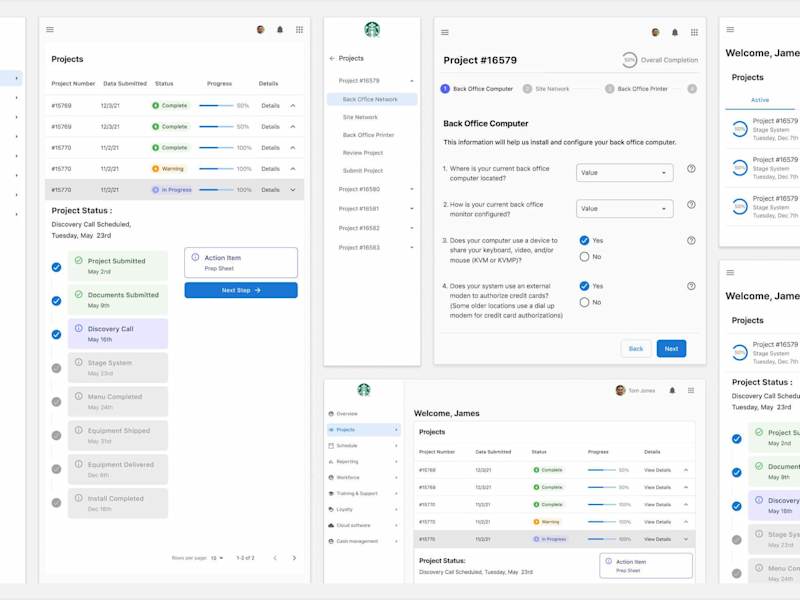The height and width of the screenshot is (600, 800).
Task: Click Overall Completion progress ring
Action: click(630, 60)
